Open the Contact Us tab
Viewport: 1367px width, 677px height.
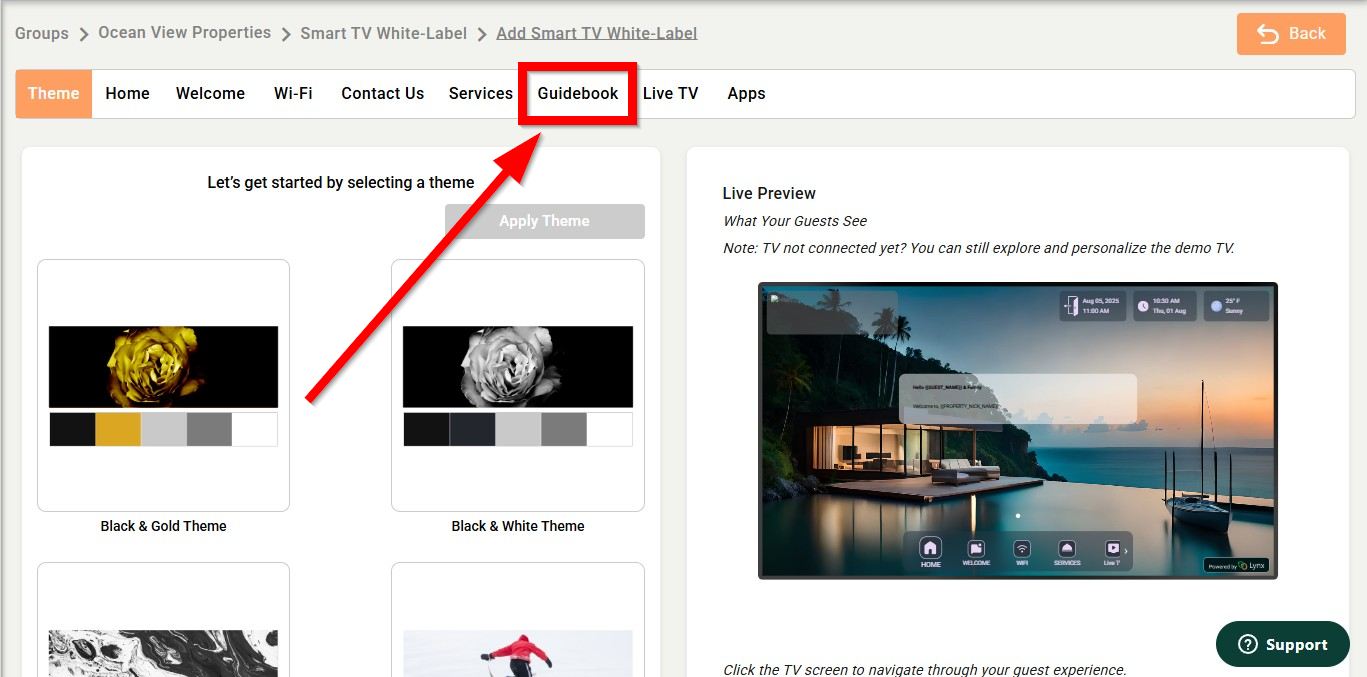(x=382, y=94)
